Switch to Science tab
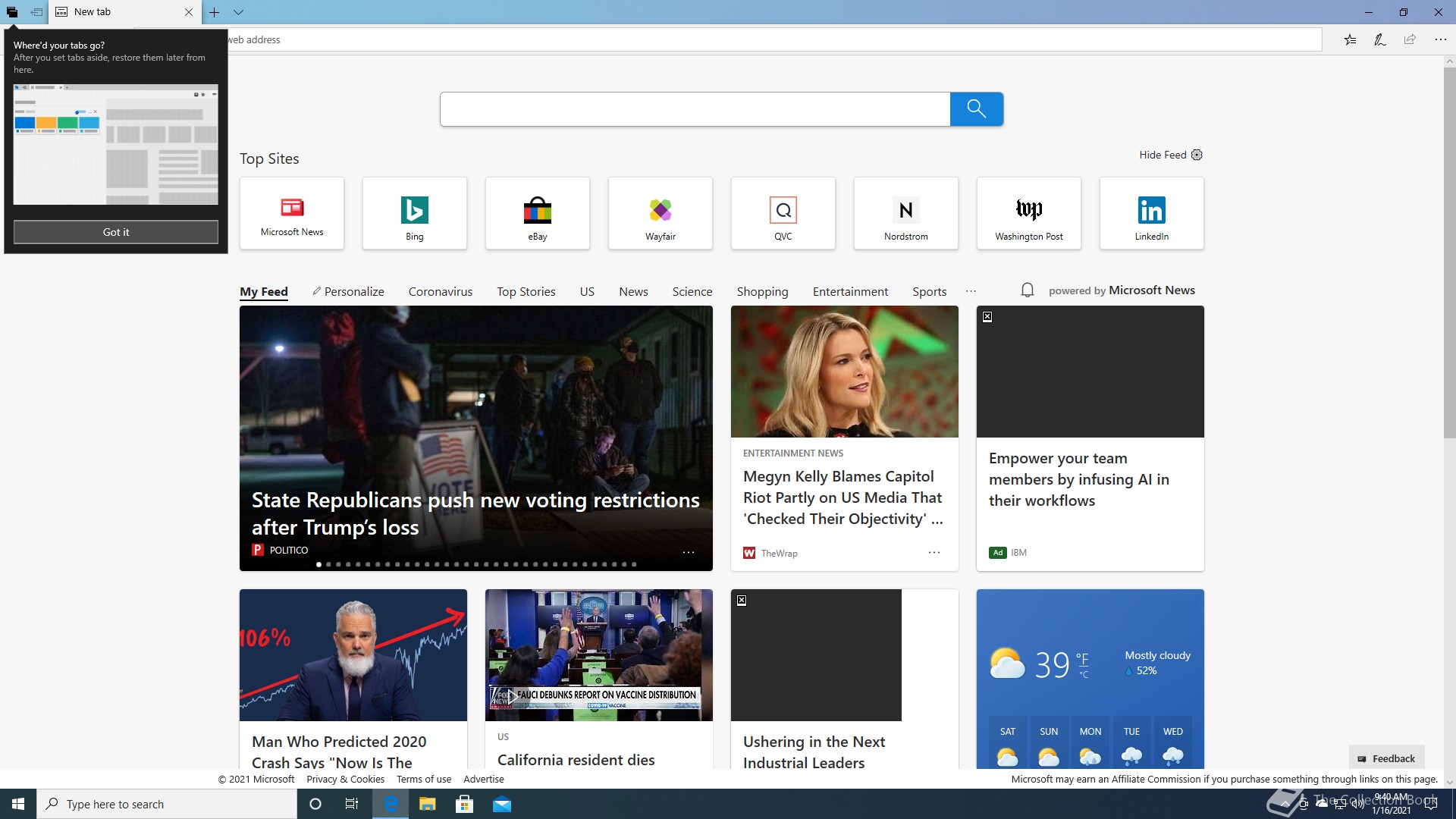The image size is (1456, 819). point(692,292)
